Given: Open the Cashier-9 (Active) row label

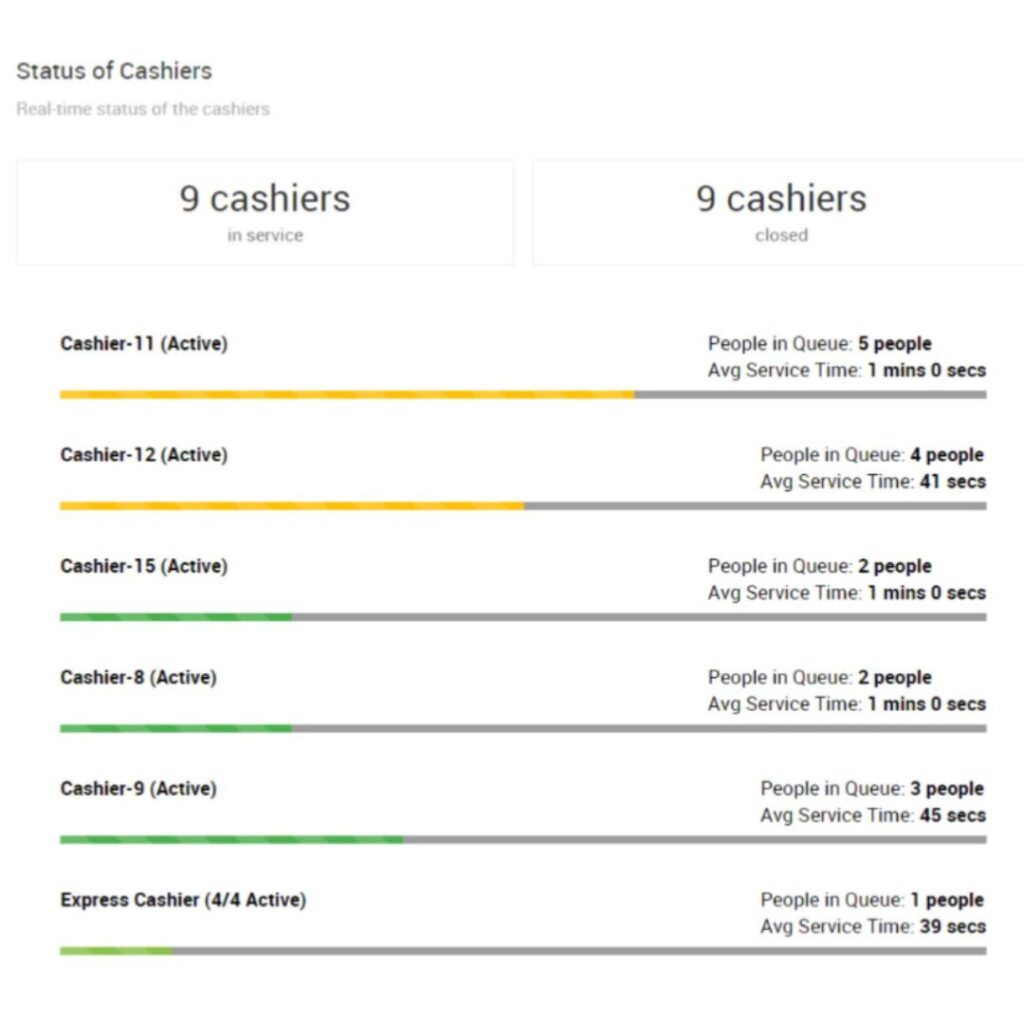Looking at the screenshot, I should pyautogui.click(x=138, y=788).
